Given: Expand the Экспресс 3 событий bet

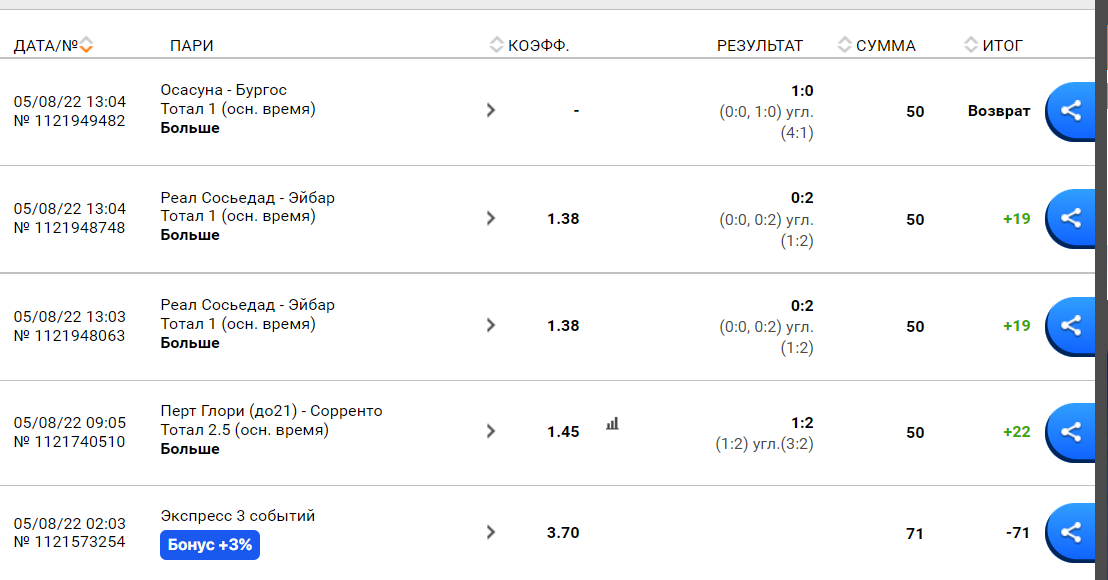Looking at the screenshot, I should [x=490, y=532].
